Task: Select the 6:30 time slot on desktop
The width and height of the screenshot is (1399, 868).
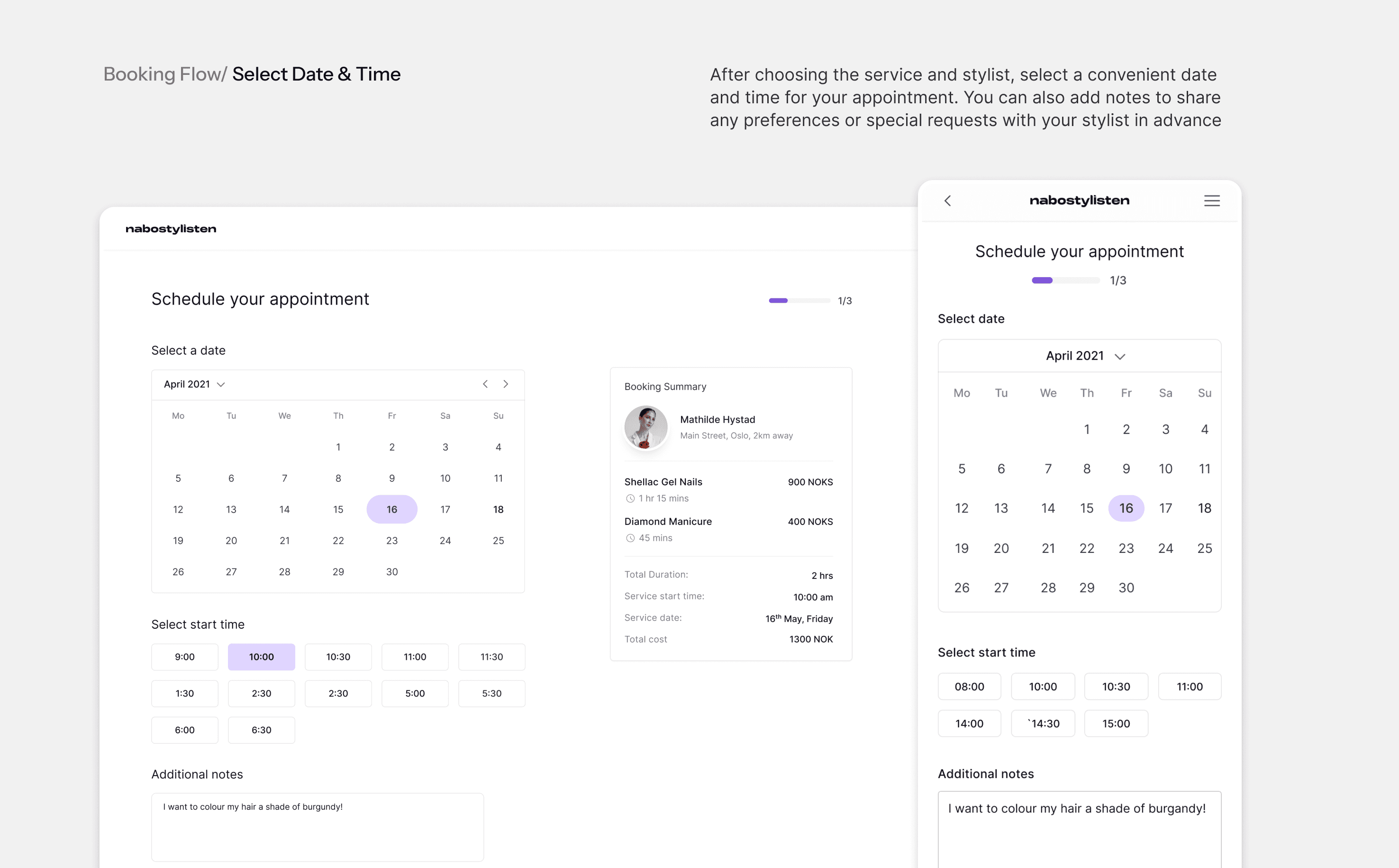Action: pyautogui.click(x=261, y=730)
